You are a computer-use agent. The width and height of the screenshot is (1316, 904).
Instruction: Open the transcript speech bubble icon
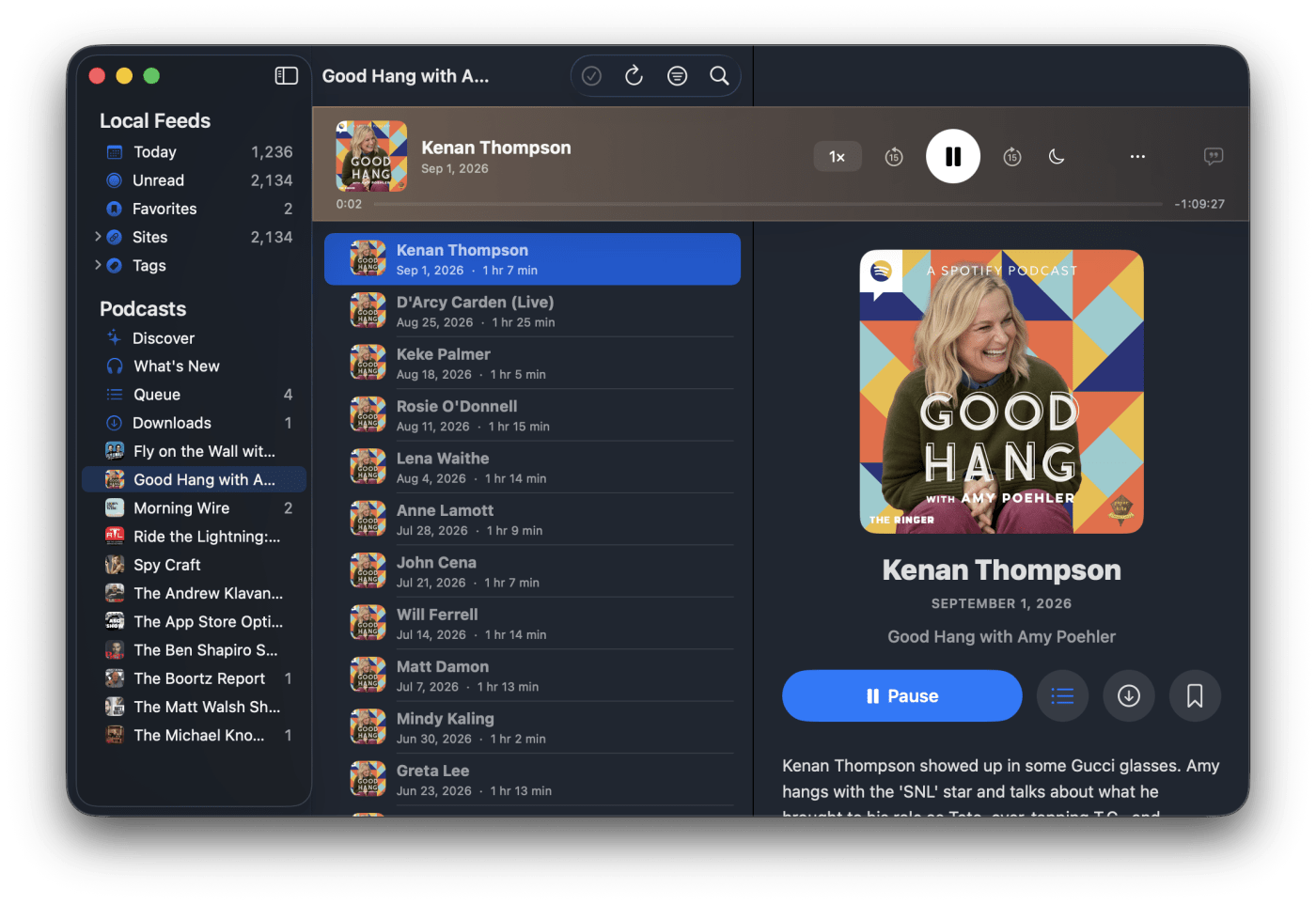click(1214, 156)
